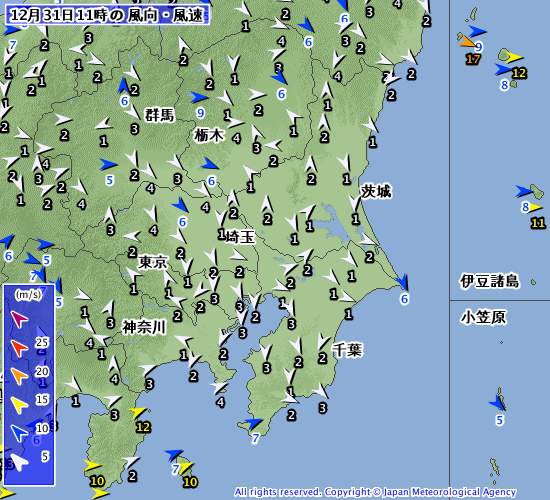Click the legend value 15
550x500 pixels.
pyautogui.click(x=42, y=399)
